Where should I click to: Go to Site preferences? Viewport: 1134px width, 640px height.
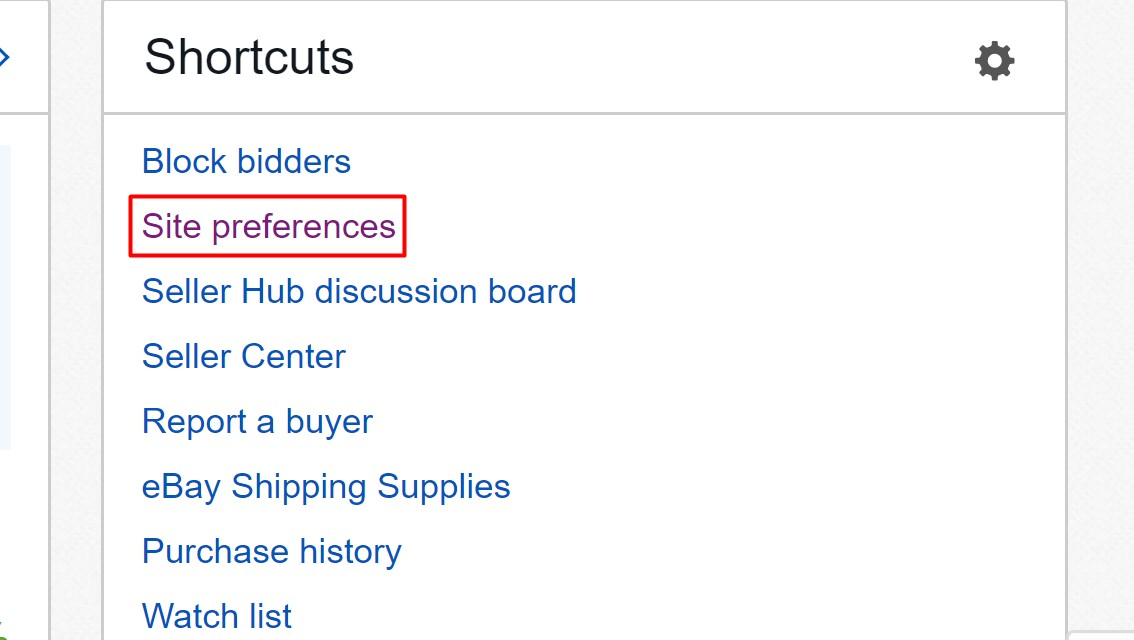point(268,226)
